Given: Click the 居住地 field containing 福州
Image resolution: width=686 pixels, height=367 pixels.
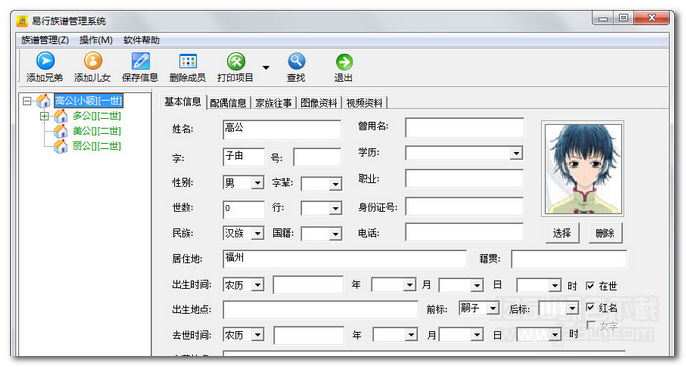Looking at the screenshot, I should pyautogui.click(x=345, y=259).
